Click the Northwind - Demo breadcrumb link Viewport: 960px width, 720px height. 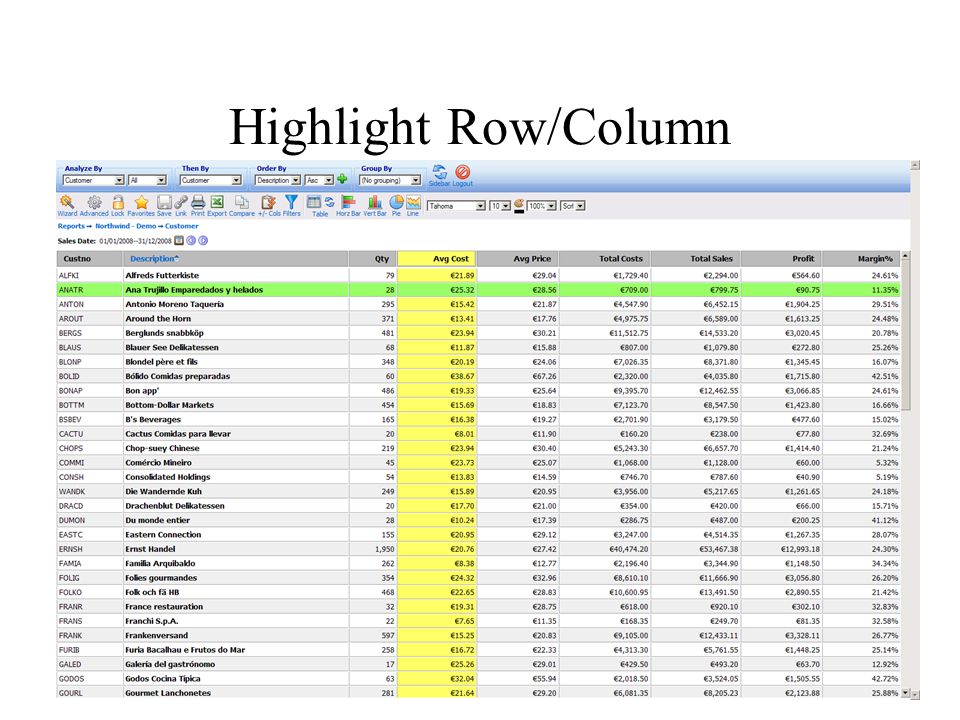pos(125,226)
